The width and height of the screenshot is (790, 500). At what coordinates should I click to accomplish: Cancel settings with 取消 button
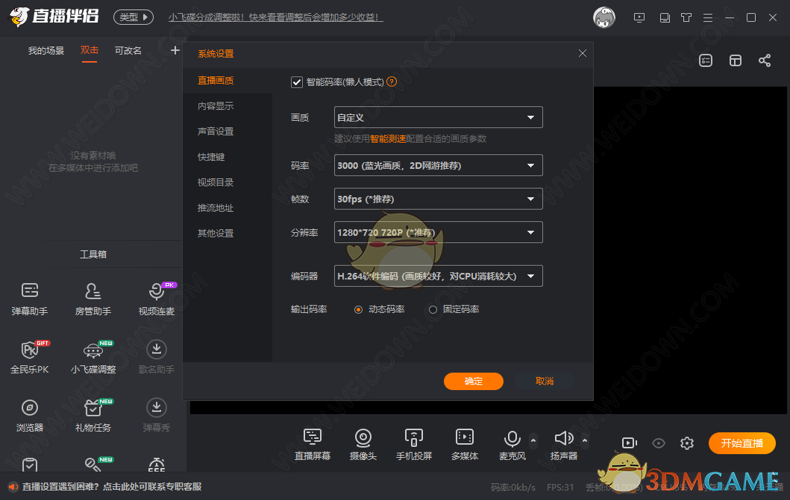click(545, 381)
